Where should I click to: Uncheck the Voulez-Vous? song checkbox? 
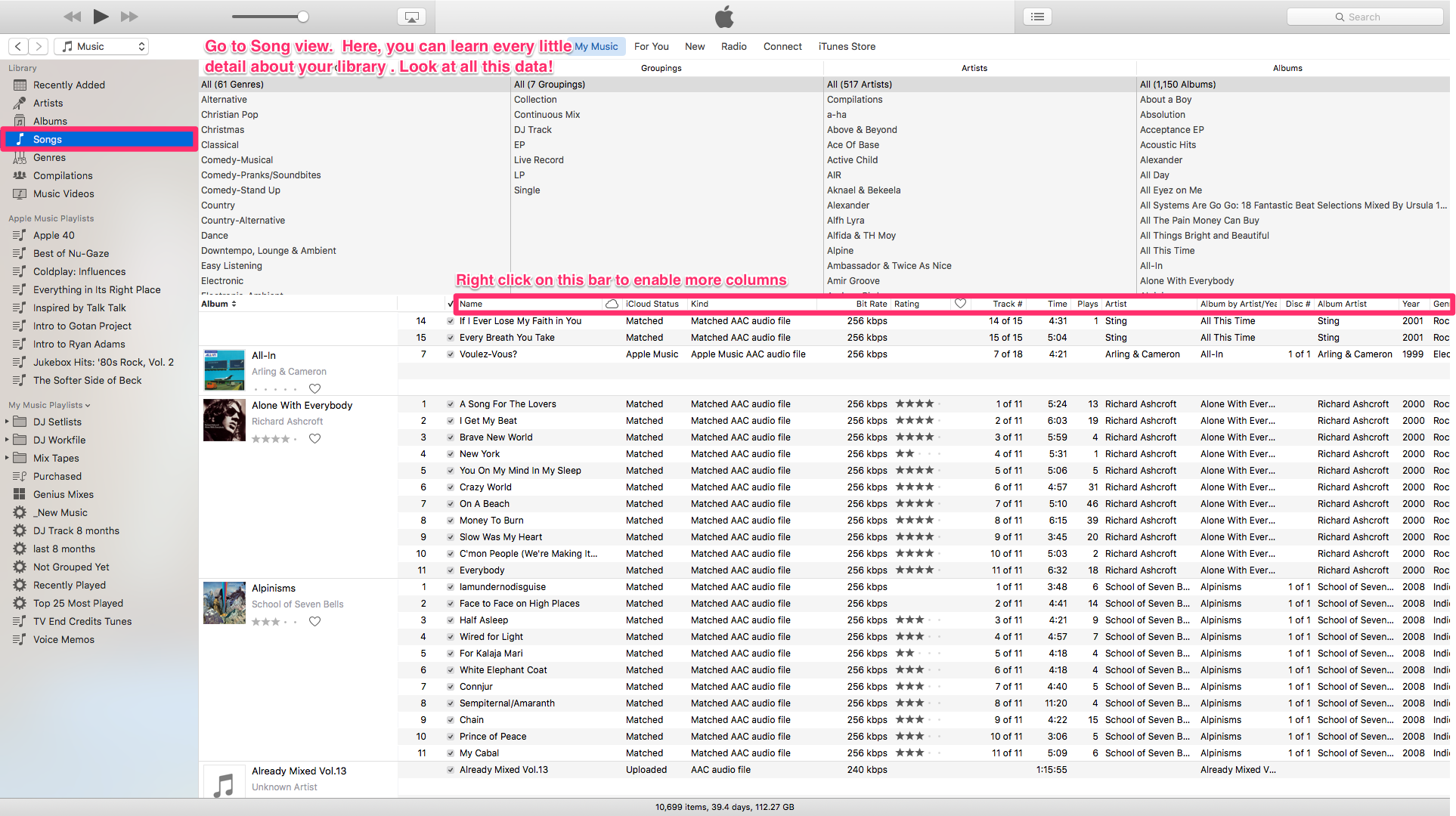451,354
